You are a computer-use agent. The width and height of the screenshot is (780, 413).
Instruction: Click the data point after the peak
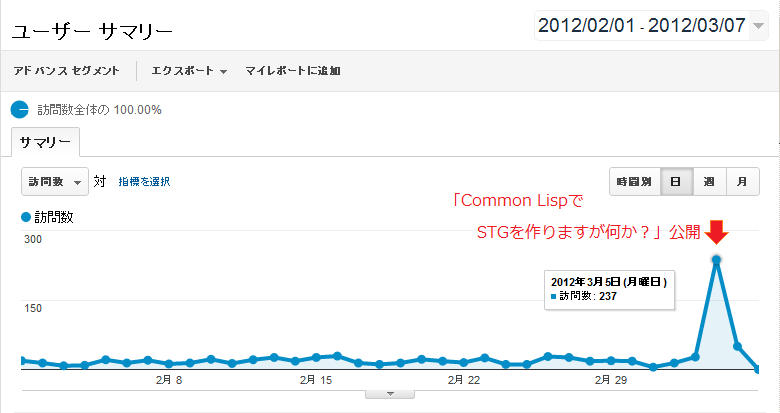pyautogui.click(x=737, y=346)
